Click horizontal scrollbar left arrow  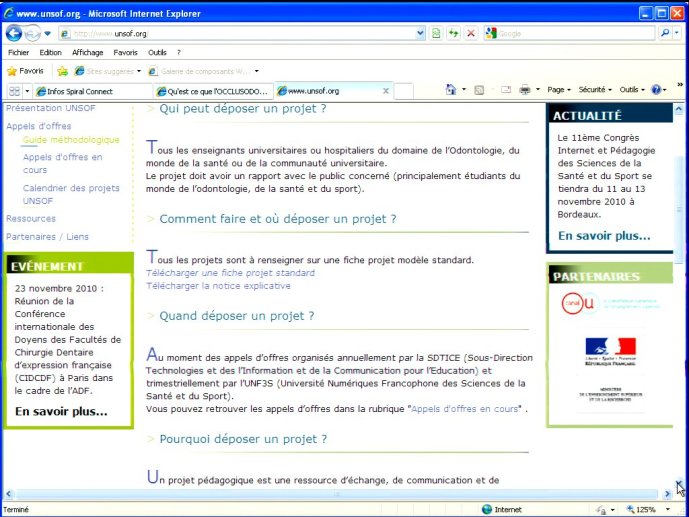click(8, 494)
